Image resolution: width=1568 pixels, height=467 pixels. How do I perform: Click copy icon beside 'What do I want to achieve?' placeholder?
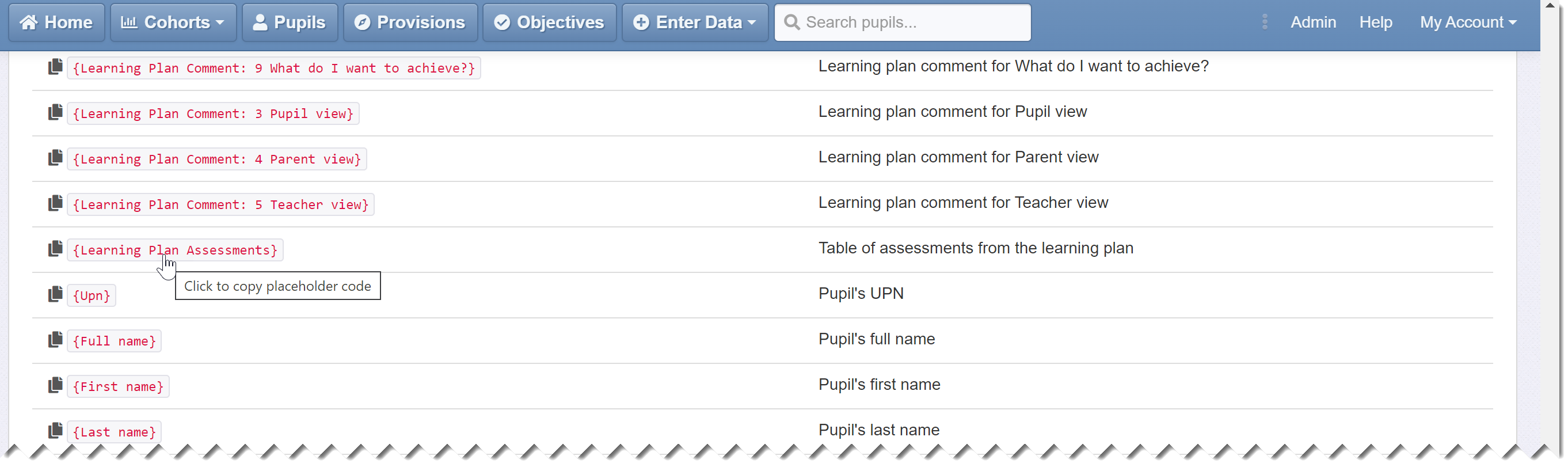pos(55,67)
